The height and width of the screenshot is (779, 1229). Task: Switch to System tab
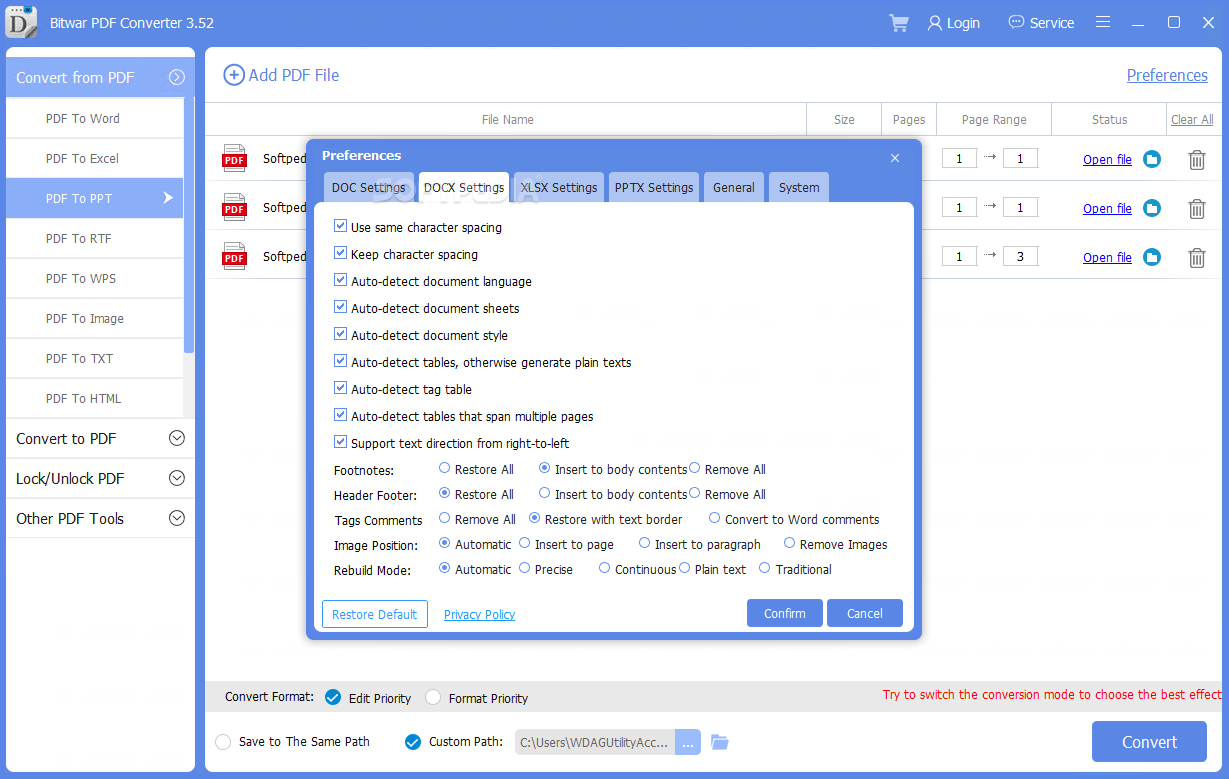tap(799, 187)
